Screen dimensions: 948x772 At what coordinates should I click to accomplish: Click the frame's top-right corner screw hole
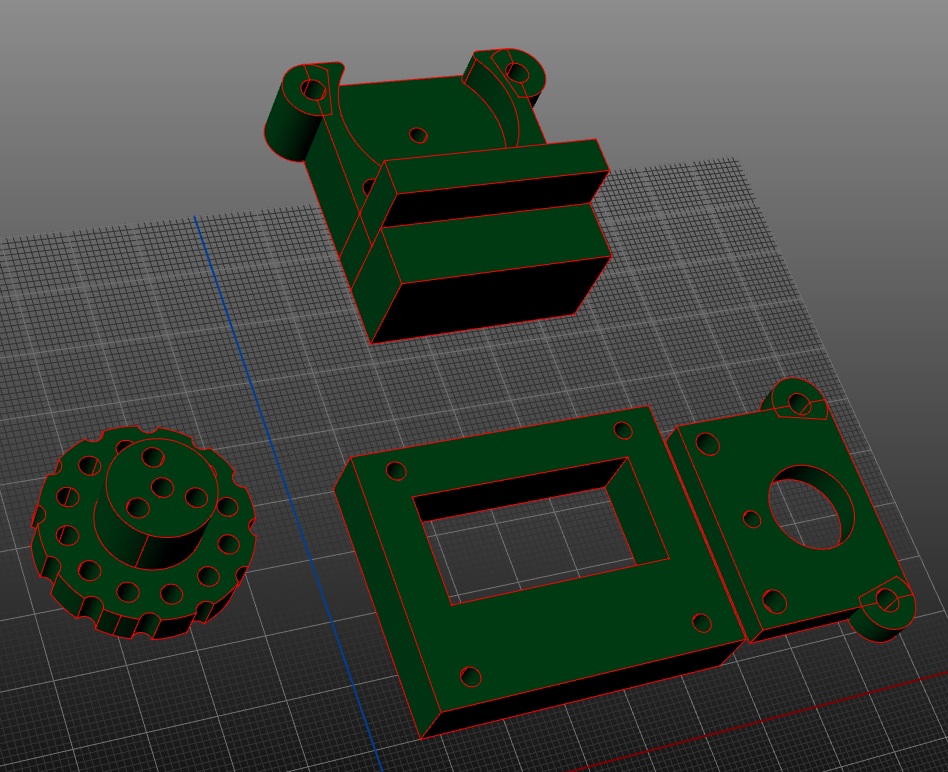click(x=622, y=431)
